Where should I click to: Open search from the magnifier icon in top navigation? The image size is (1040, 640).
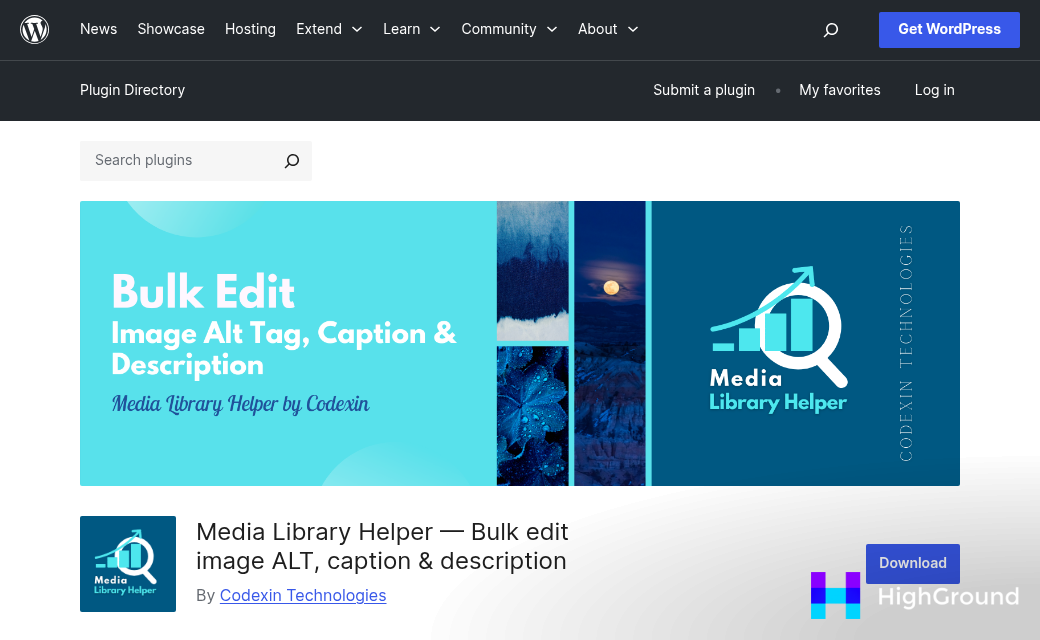click(830, 30)
